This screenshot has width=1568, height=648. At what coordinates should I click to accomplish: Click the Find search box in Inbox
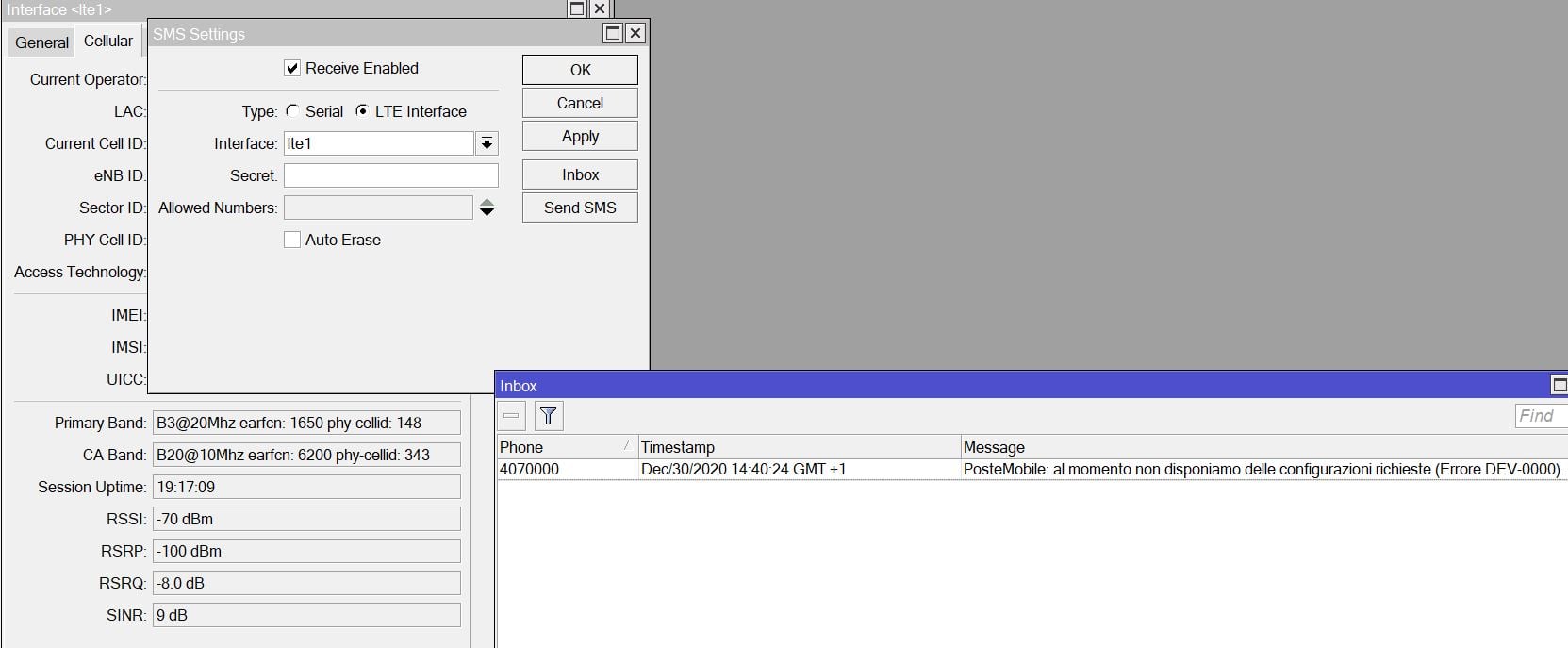[x=1541, y=416]
